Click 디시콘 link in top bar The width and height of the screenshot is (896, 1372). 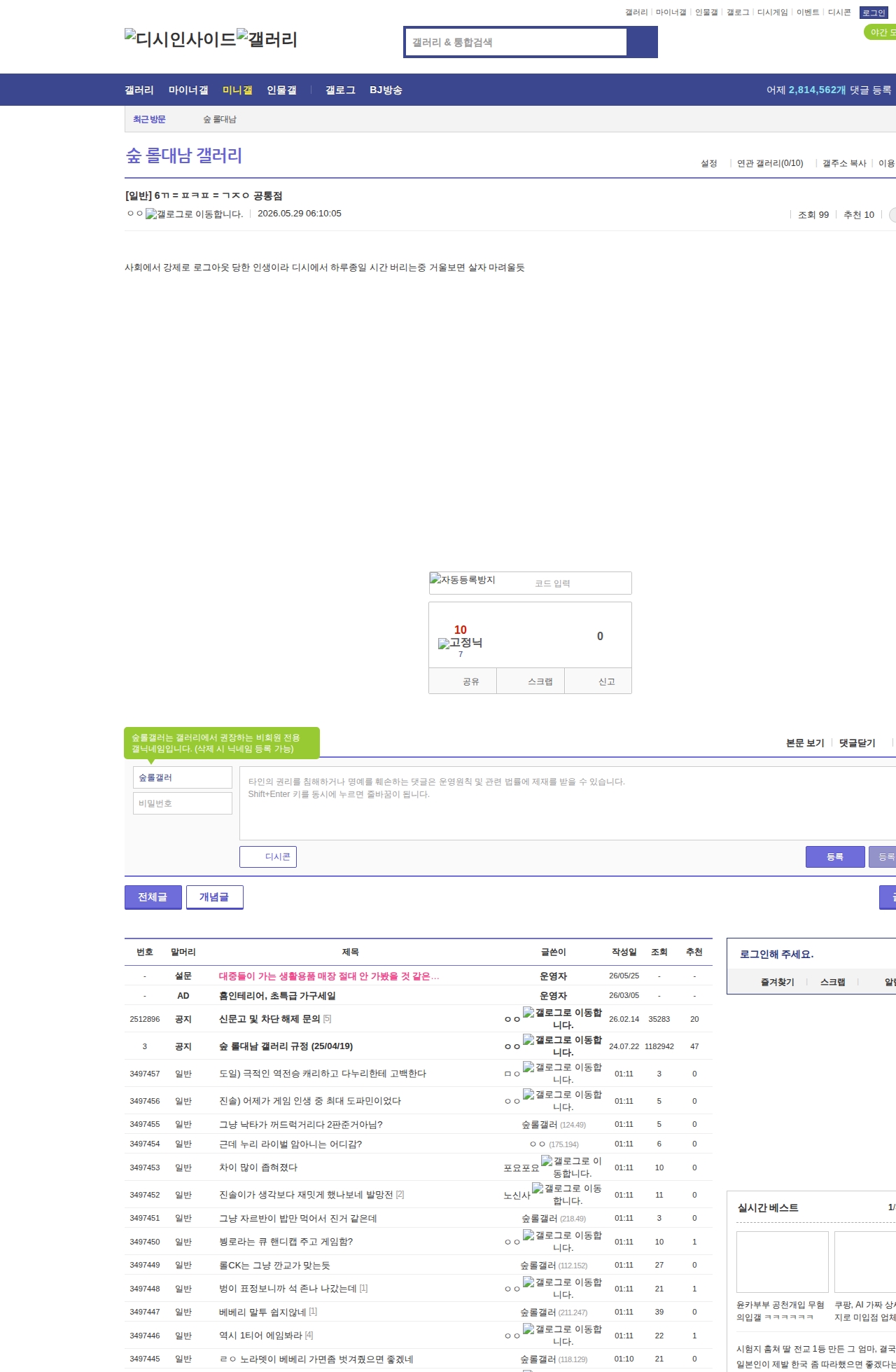839,13
